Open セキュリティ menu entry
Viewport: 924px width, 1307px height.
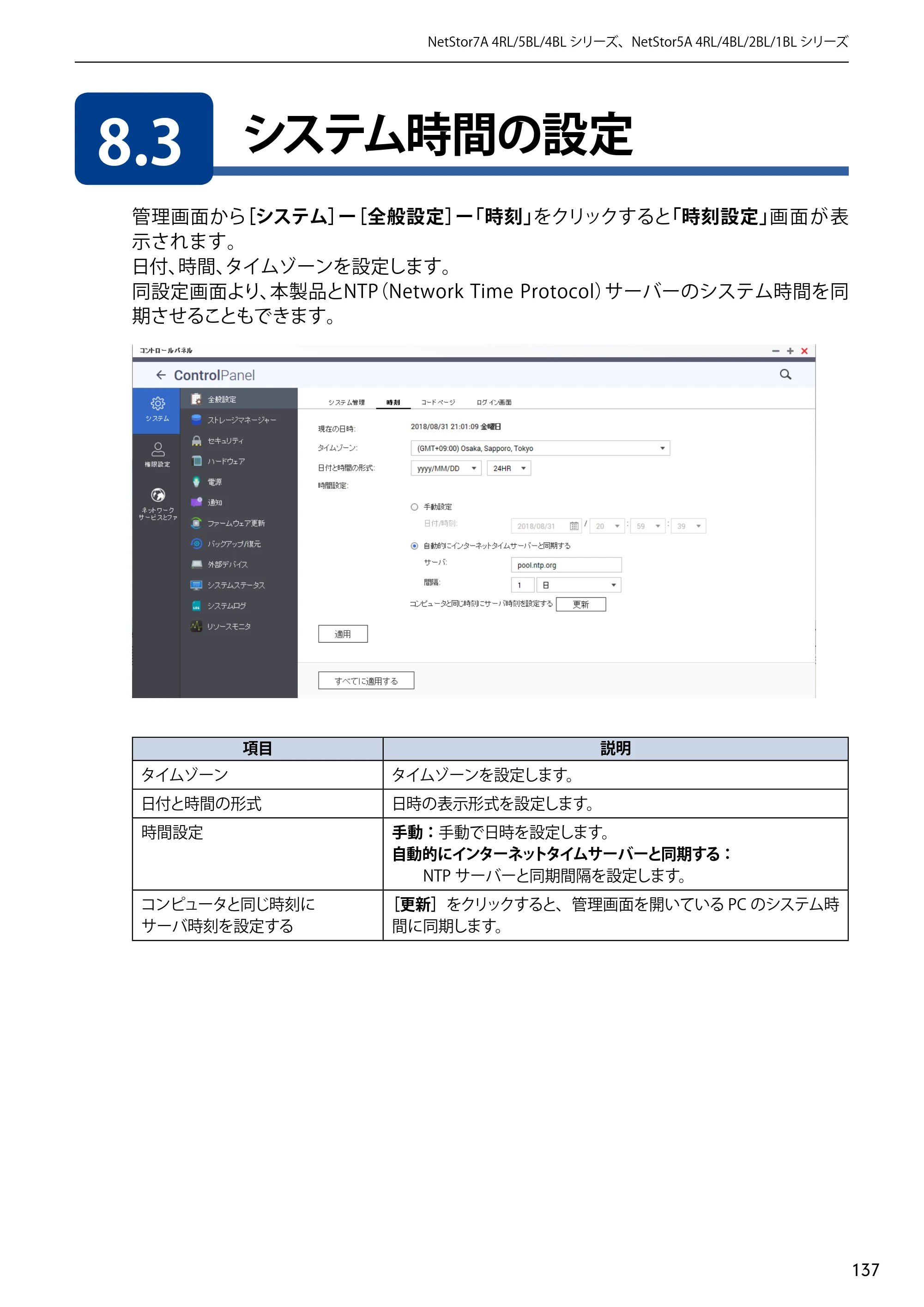[x=239, y=441]
